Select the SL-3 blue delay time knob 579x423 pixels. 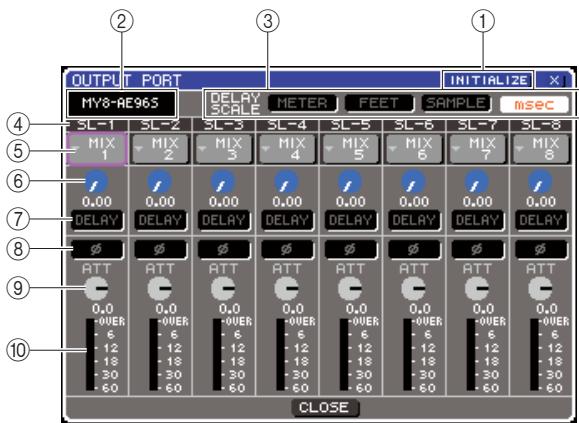[223, 182]
